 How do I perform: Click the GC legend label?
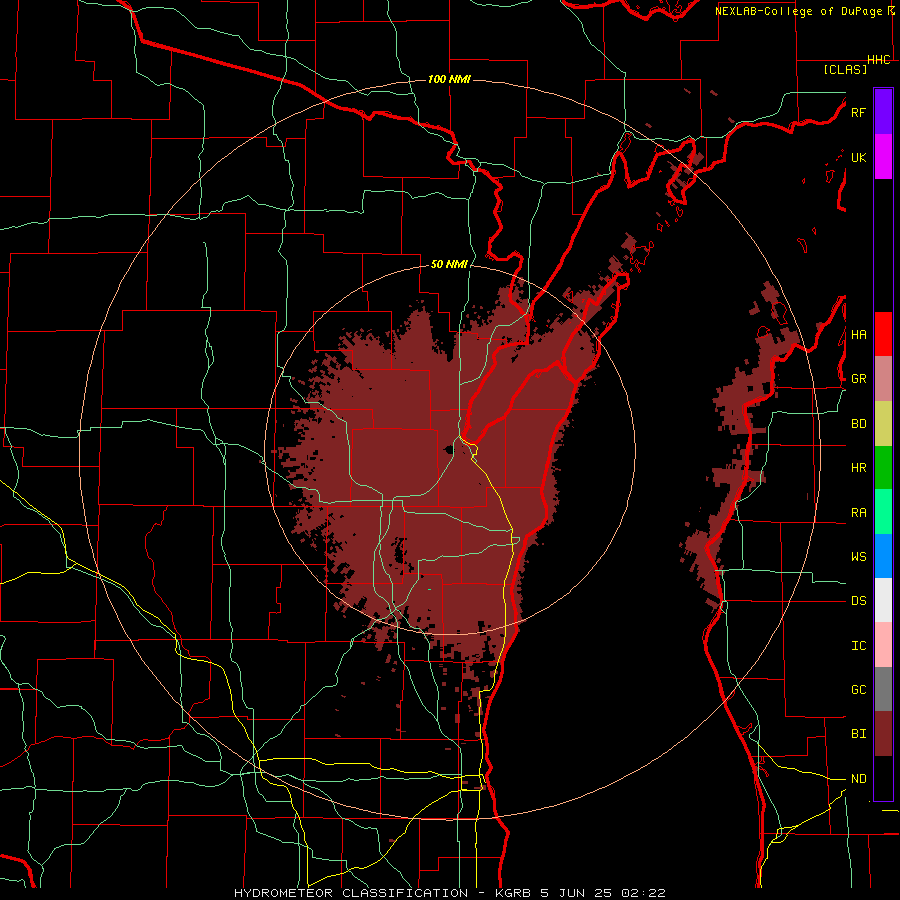tap(858, 690)
